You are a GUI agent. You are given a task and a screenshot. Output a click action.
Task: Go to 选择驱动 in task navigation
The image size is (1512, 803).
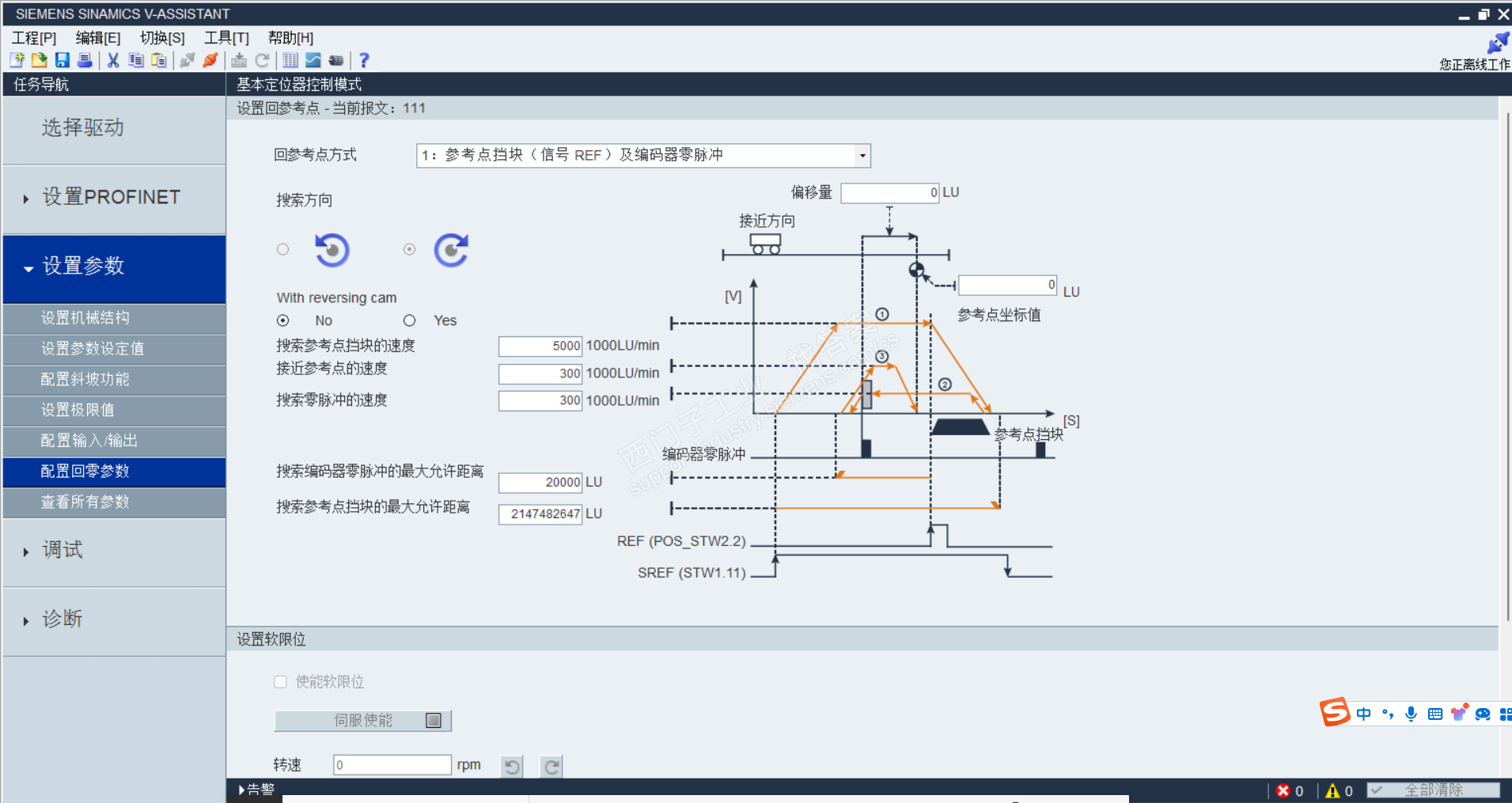tap(115, 130)
